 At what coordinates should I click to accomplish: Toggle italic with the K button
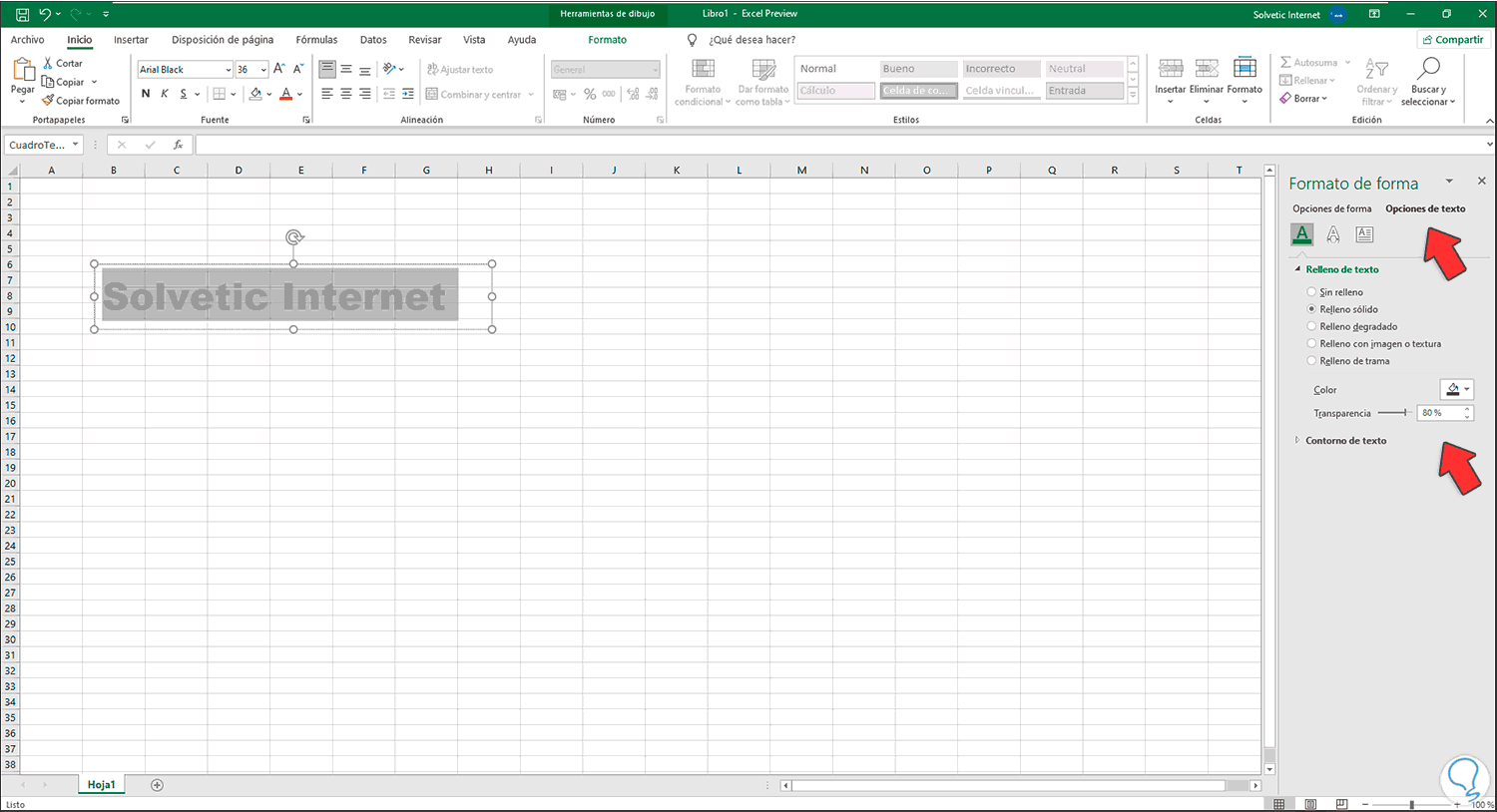(x=165, y=94)
